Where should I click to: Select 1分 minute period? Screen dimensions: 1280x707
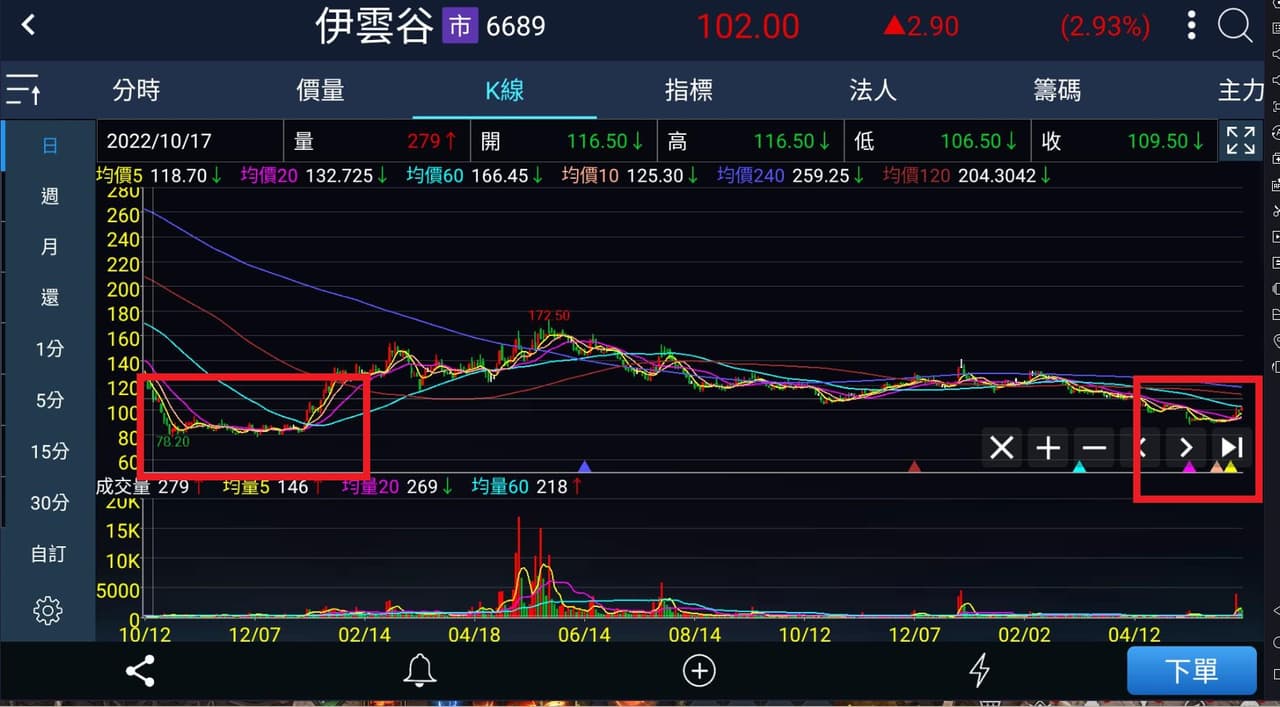tap(49, 349)
